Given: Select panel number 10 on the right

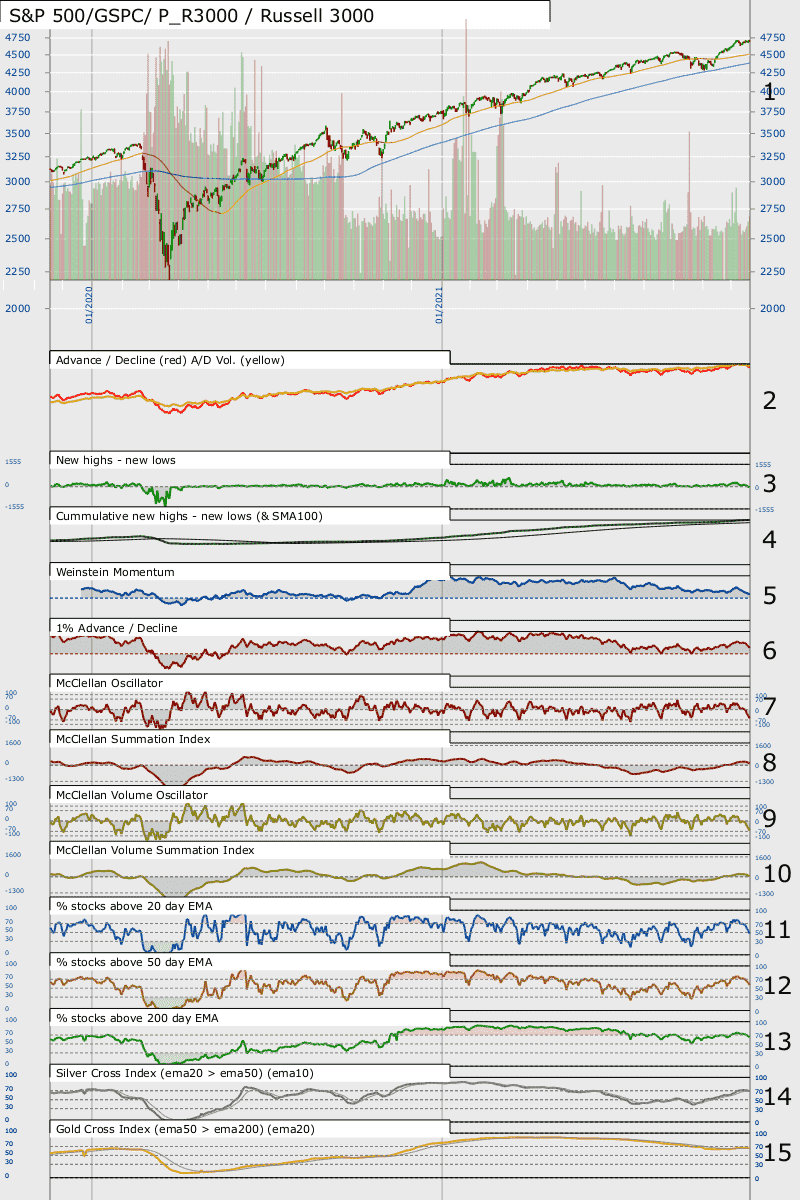Looking at the screenshot, I should [777, 874].
